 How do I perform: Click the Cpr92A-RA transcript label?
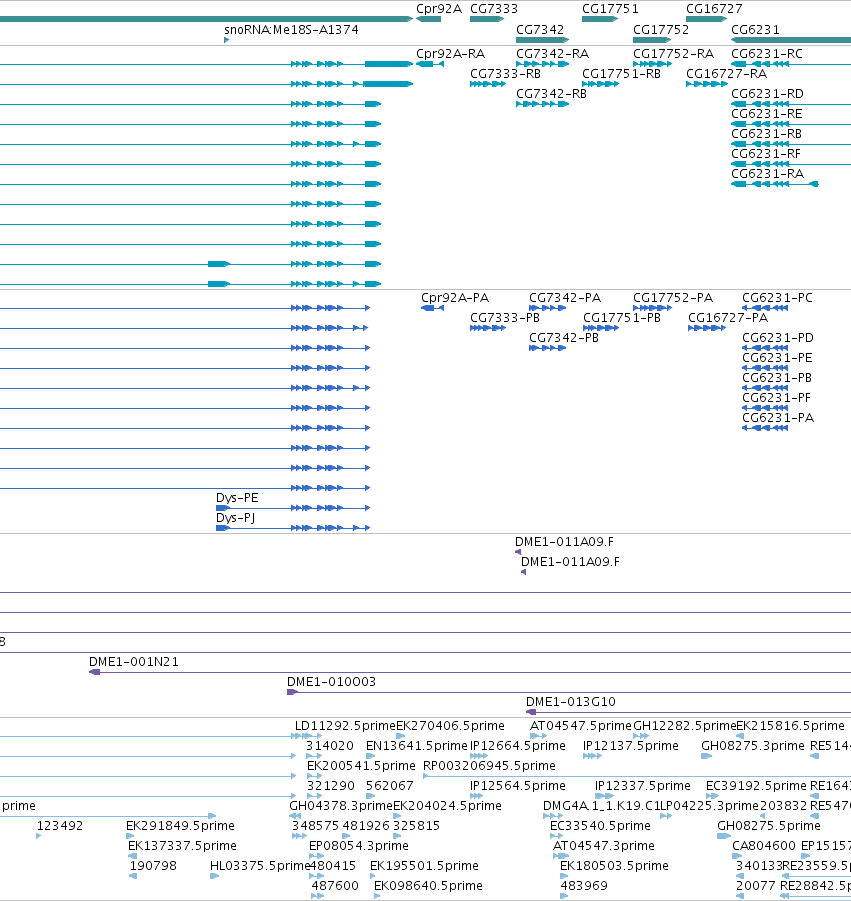pos(450,53)
